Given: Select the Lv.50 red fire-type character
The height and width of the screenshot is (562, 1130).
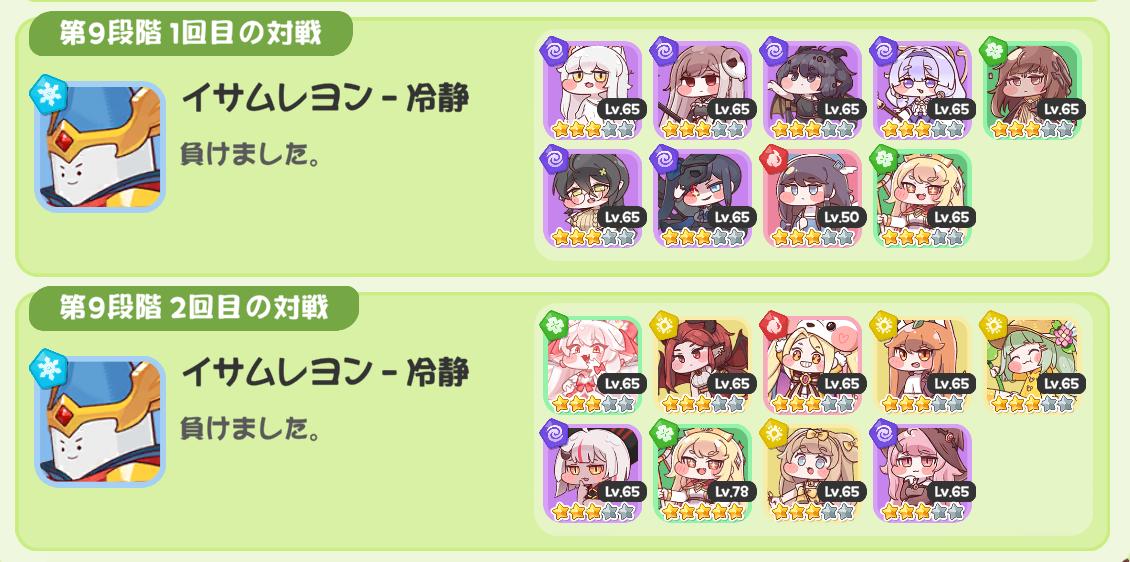Looking at the screenshot, I should [812, 198].
